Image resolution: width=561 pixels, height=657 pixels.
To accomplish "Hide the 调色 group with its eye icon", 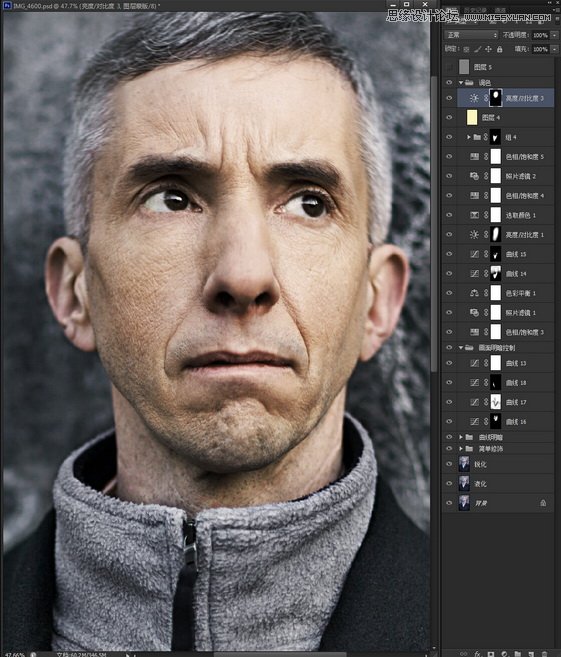I will point(449,83).
